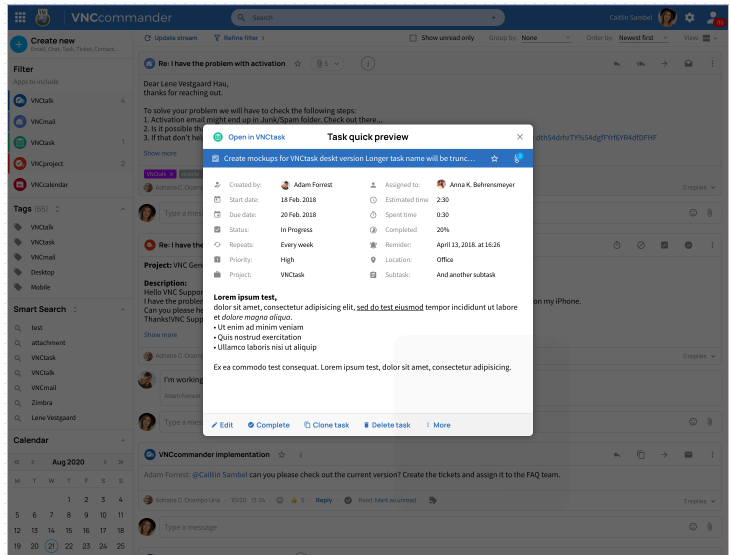Open Group by None dropdown
The width and height of the screenshot is (731, 555).
(545, 38)
